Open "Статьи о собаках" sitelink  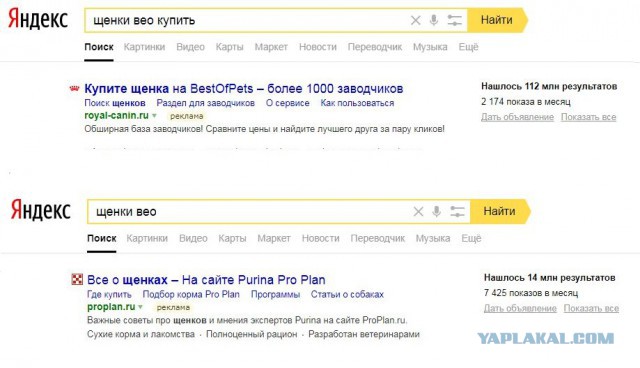tap(347, 294)
